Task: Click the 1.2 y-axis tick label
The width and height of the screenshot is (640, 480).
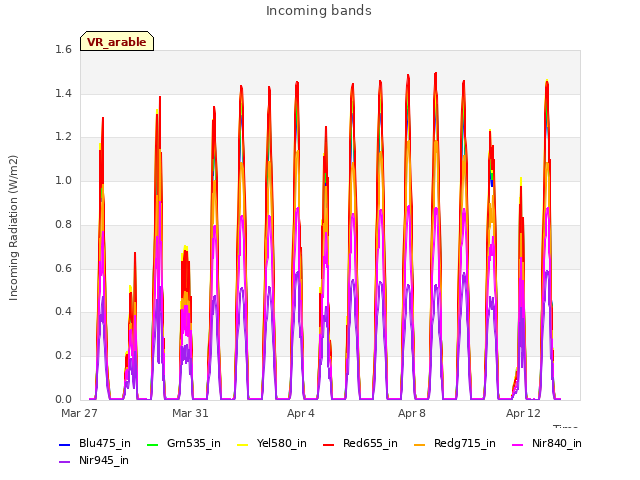Action: click(x=63, y=137)
